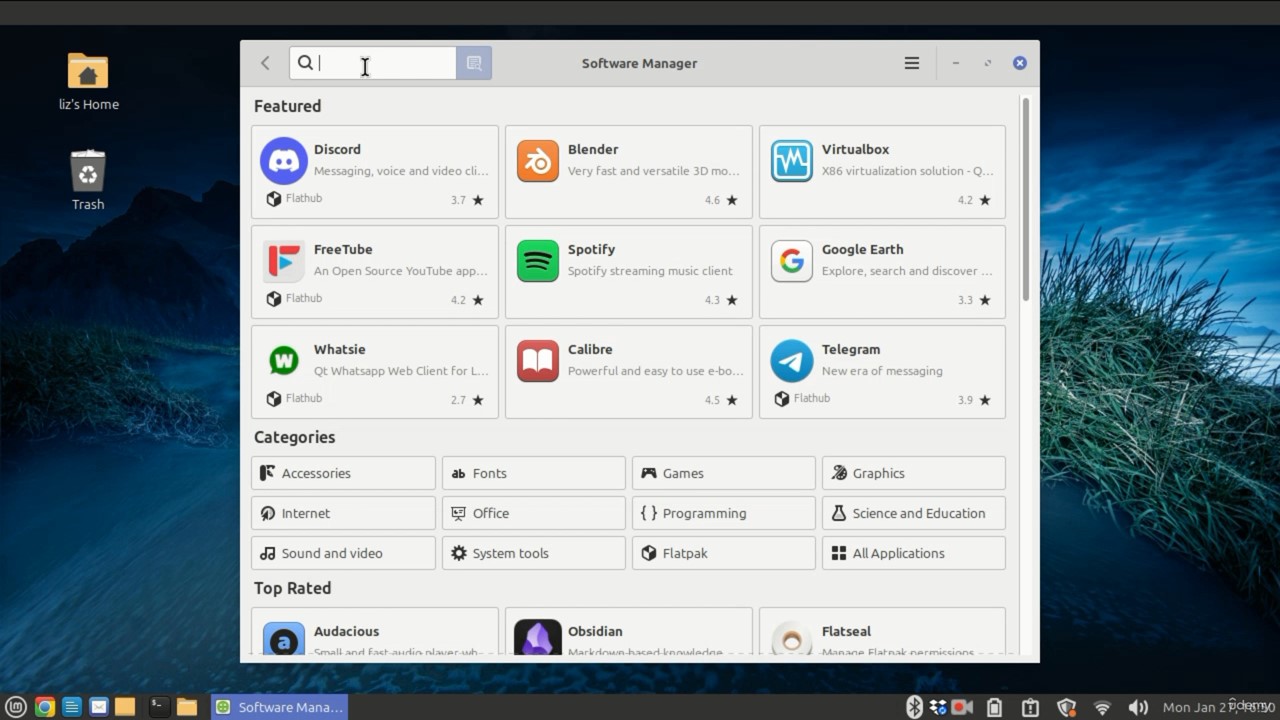The height and width of the screenshot is (720, 1280).
Task: Open the mail app from the panel
Action: coord(99,707)
